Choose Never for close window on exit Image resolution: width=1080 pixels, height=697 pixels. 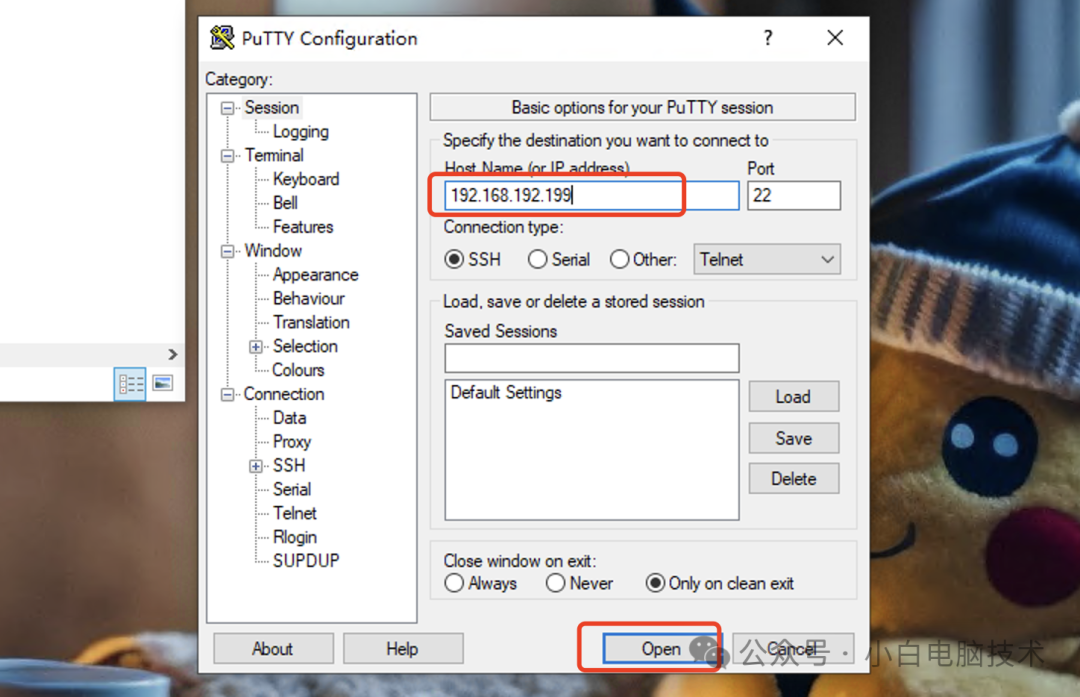tap(555, 583)
